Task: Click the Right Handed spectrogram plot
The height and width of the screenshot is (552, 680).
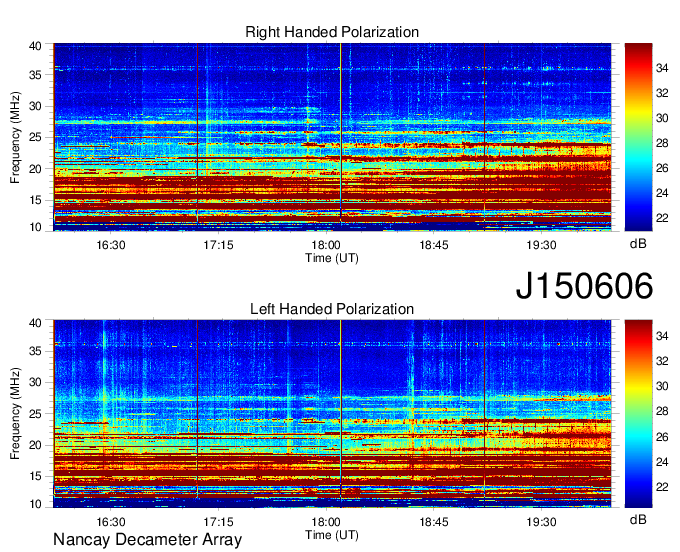Action: click(x=332, y=137)
